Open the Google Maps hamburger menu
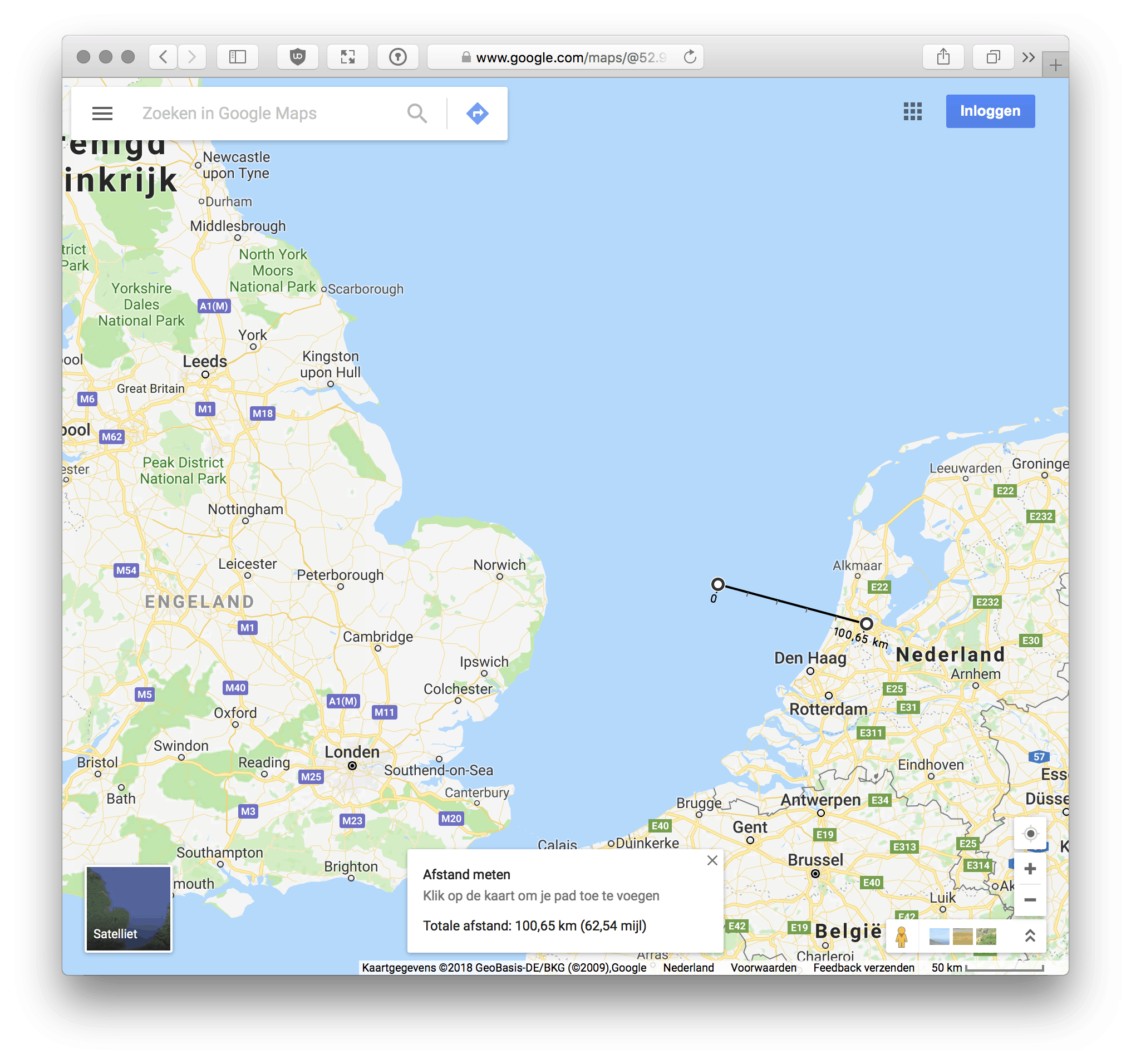 102,113
